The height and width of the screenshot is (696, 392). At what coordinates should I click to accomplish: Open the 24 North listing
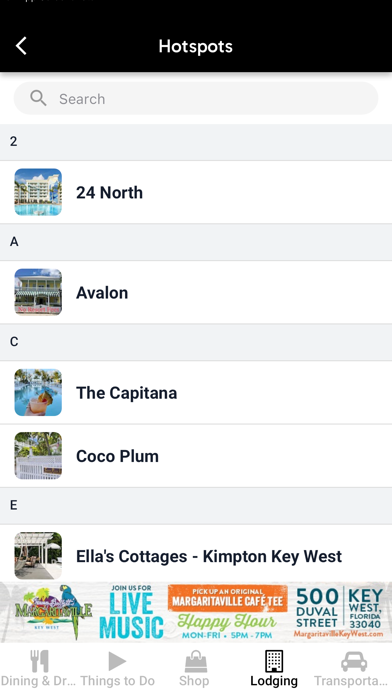pyautogui.click(x=196, y=192)
